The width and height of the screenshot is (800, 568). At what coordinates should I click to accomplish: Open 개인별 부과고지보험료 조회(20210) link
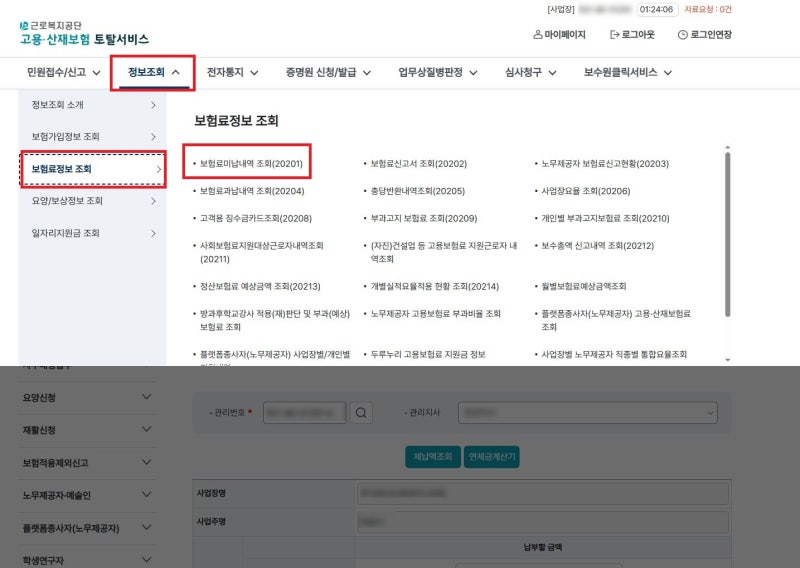605,218
